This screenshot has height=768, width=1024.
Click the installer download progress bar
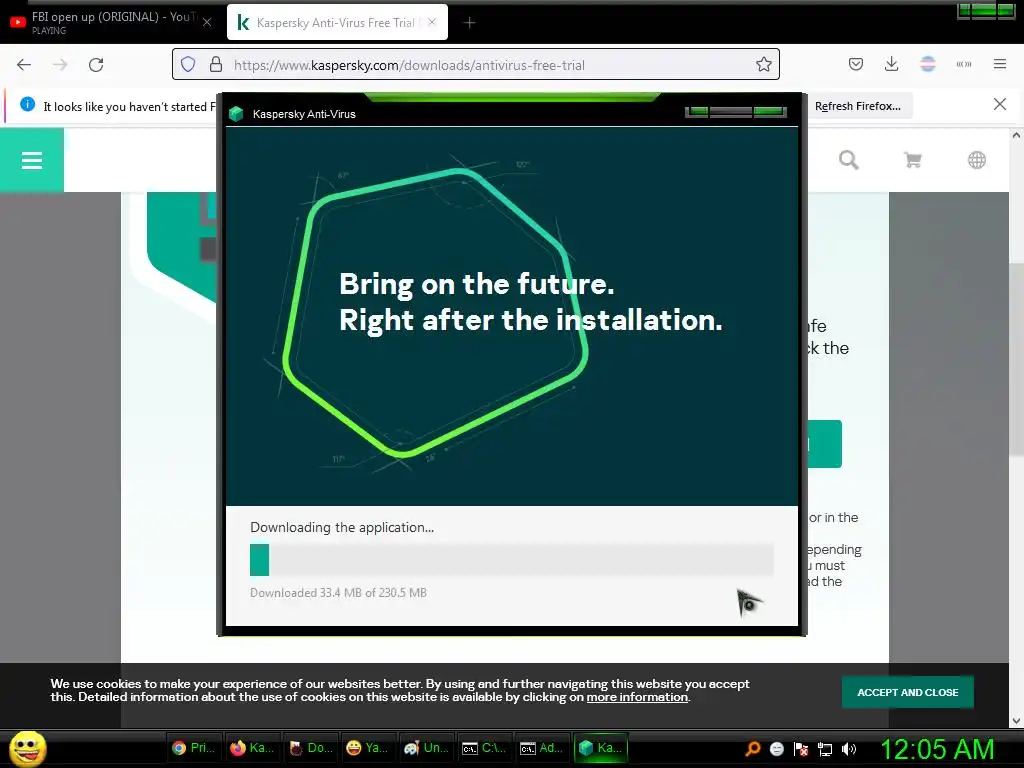(511, 560)
